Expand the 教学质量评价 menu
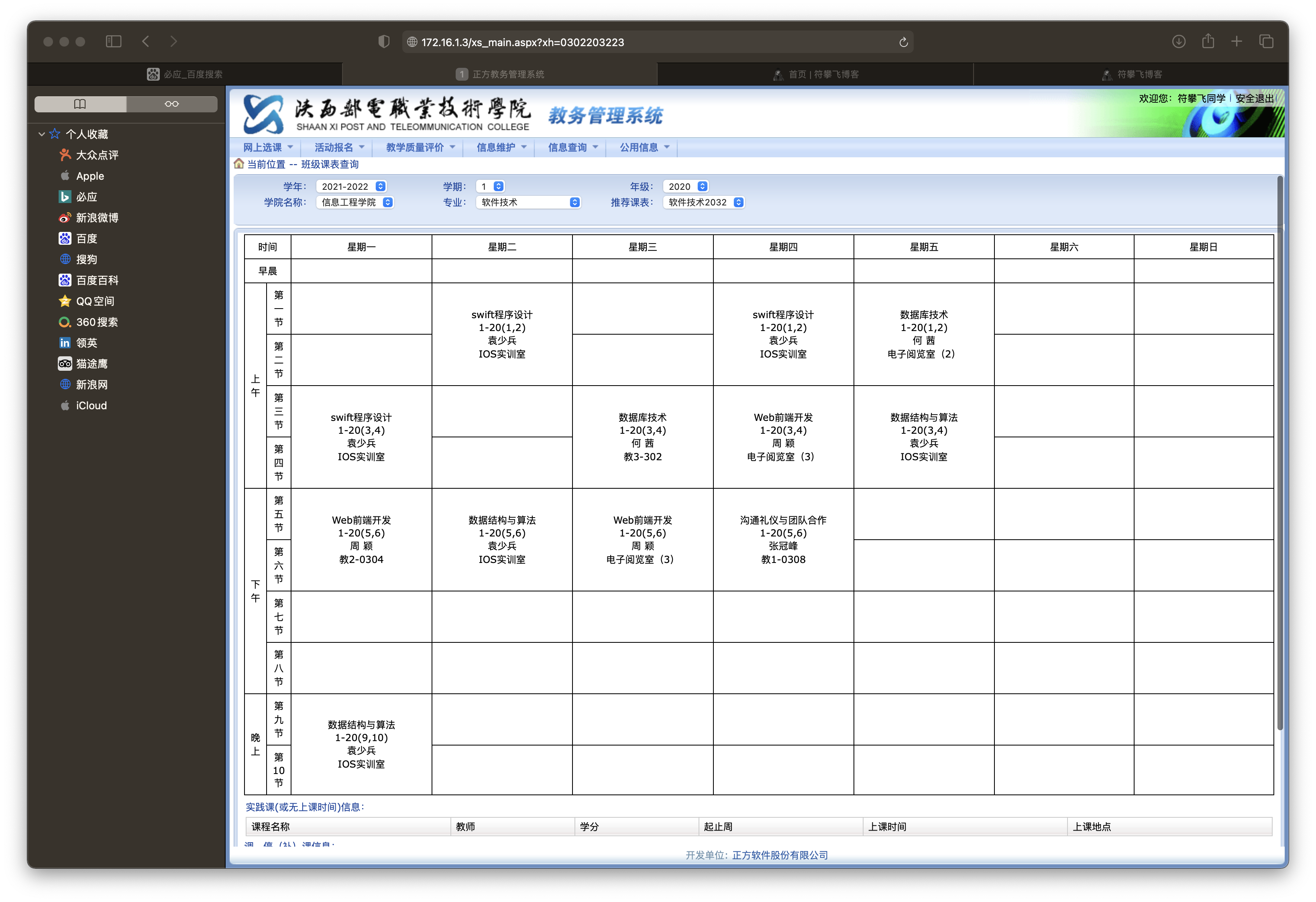The image size is (1316, 902). 420,147
